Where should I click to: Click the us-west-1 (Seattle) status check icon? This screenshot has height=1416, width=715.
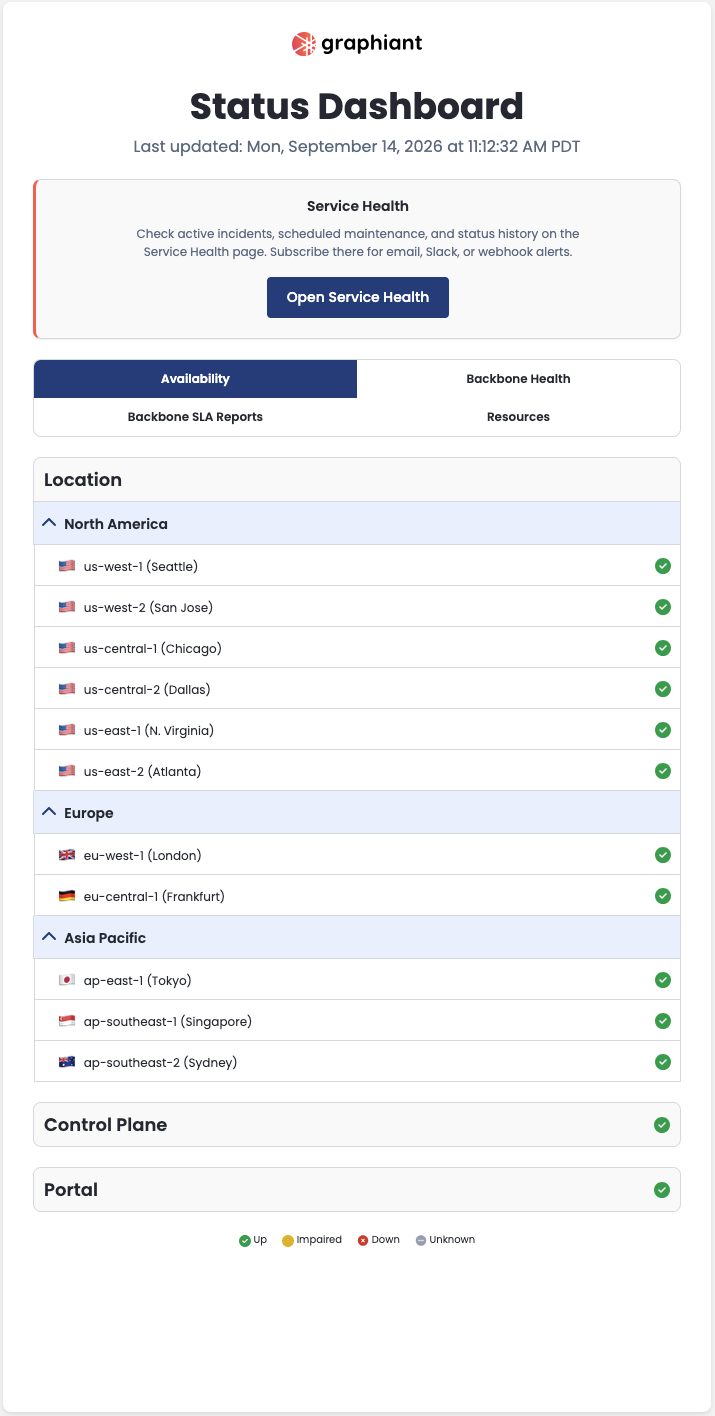tap(662, 566)
